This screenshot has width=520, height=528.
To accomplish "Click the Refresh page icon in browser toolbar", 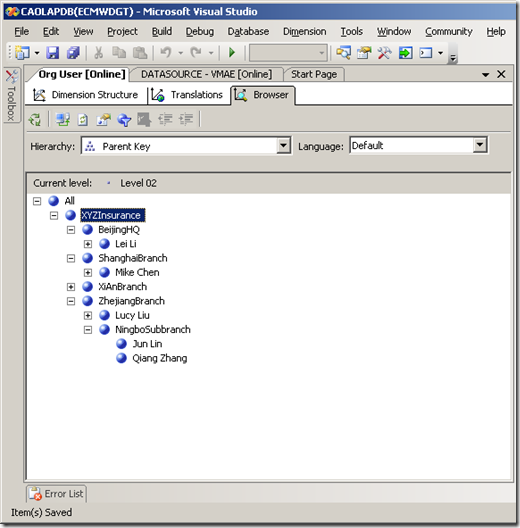I will click(83, 119).
